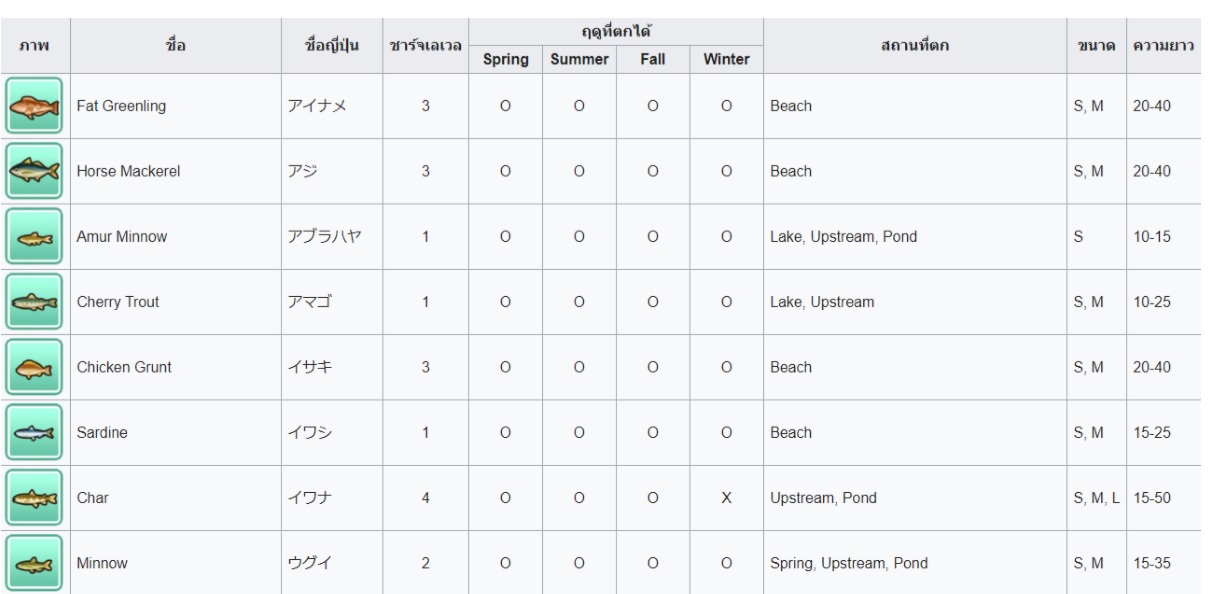Click the Char winter X mark
Image resolution: width=1212 pixels, height=594 pixels.
[726, 498]
